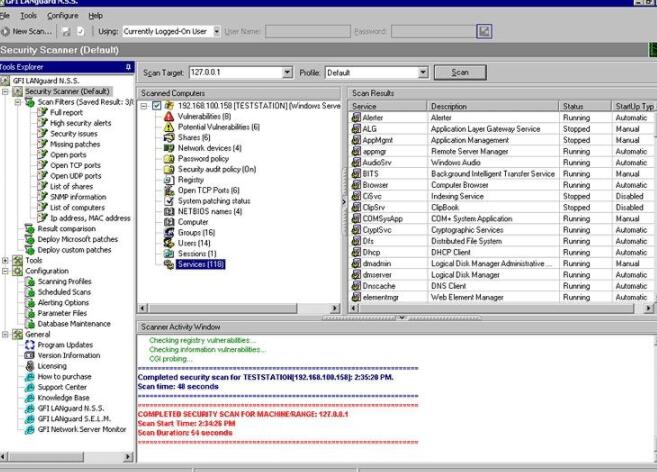The height and width of the screenshot is (472, 657).
Task: Click the Potential Vulnerabilities yellow warning icon
Action: click(x=168, y=127)
